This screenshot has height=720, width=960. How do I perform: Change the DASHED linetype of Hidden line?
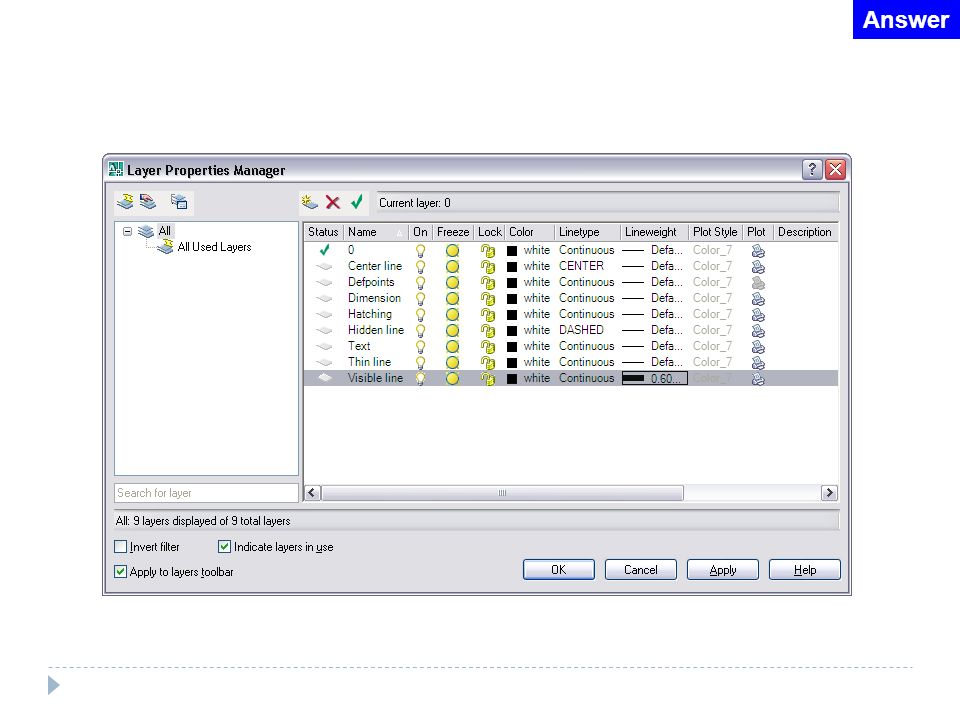[x=582, y=329]
